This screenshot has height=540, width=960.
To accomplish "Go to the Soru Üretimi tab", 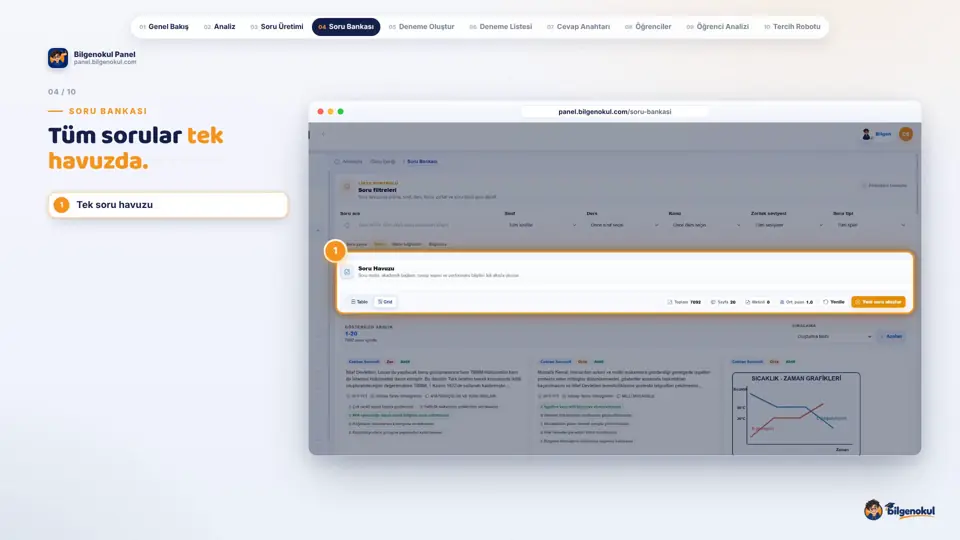I will pyautogui.click(x=277, y=27).
